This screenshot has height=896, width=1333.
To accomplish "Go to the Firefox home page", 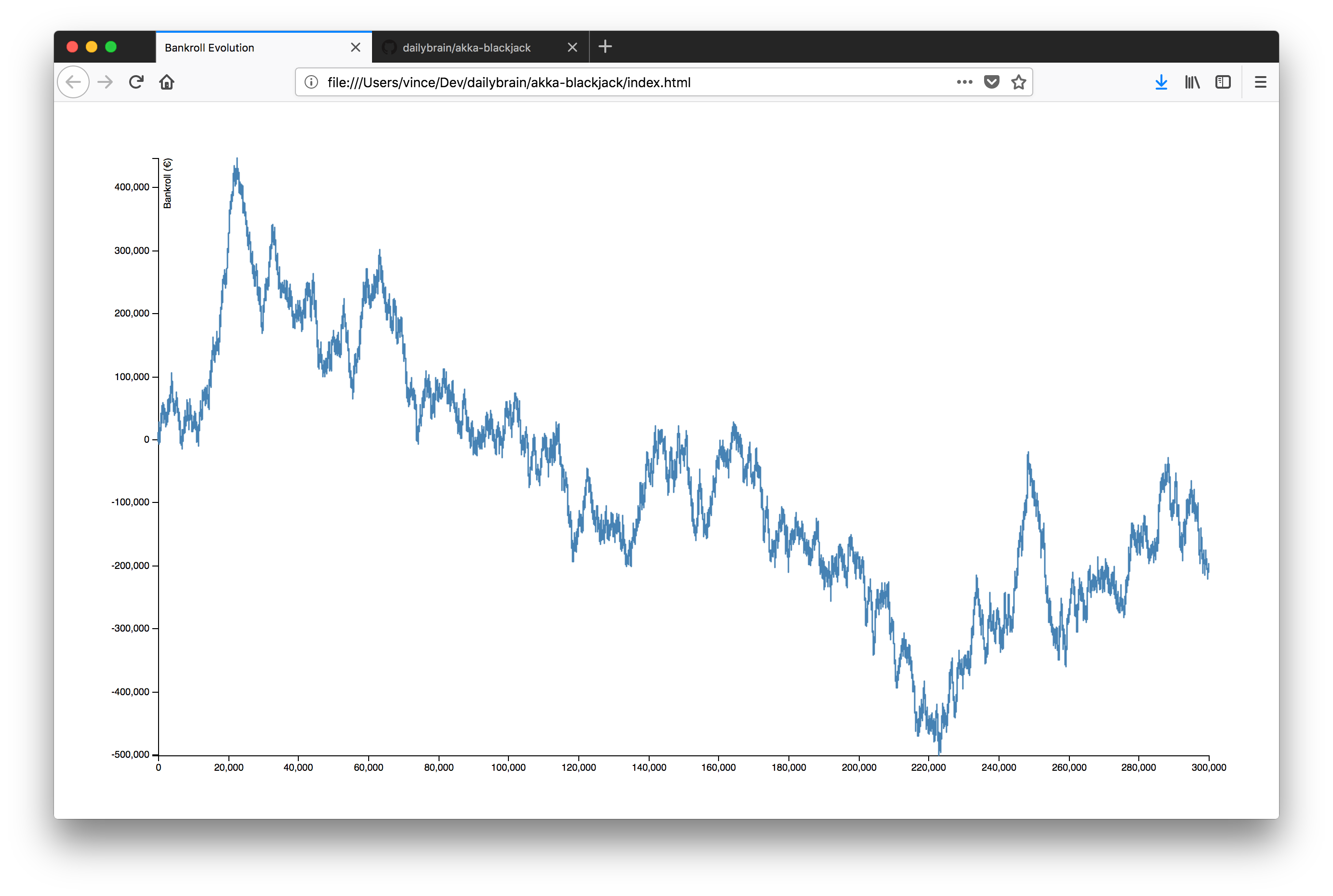I will pyautogui.click(x=167, y=82).
